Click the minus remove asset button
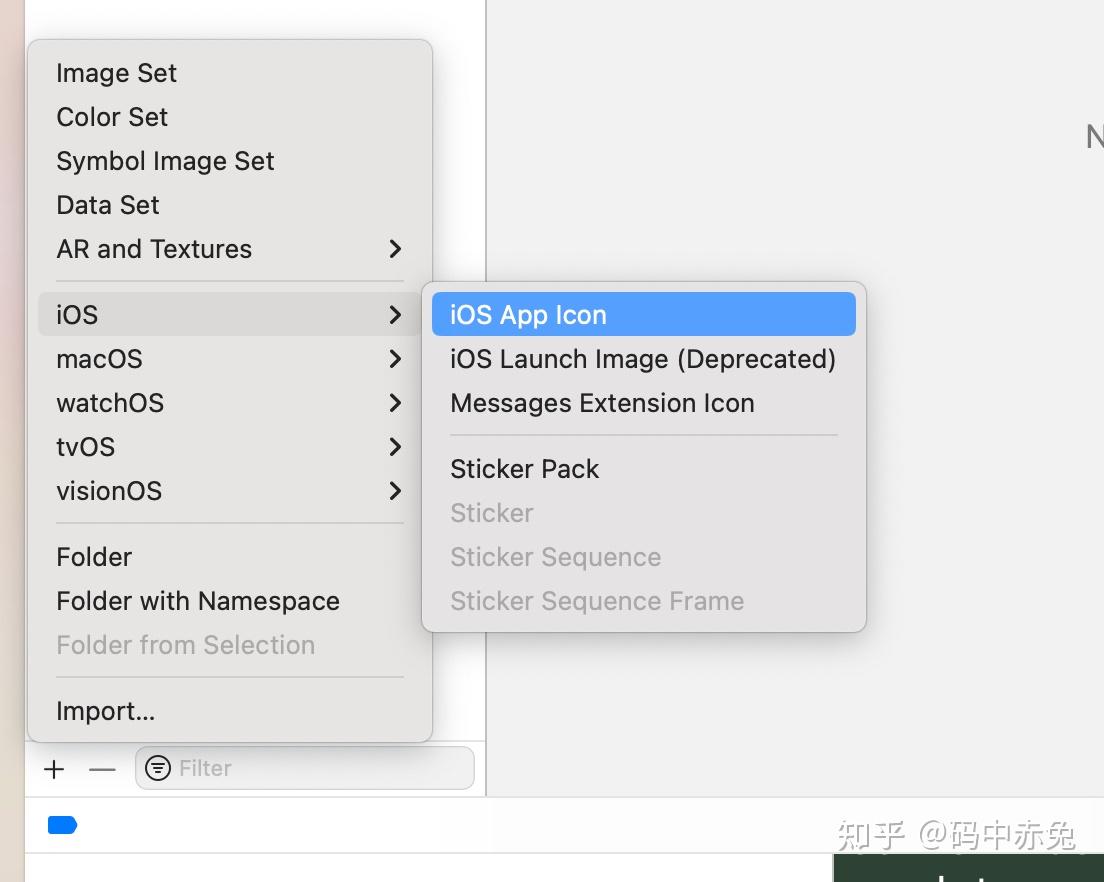The width and height of the screenshot is (1104, 882). click(x=102, y=769)
